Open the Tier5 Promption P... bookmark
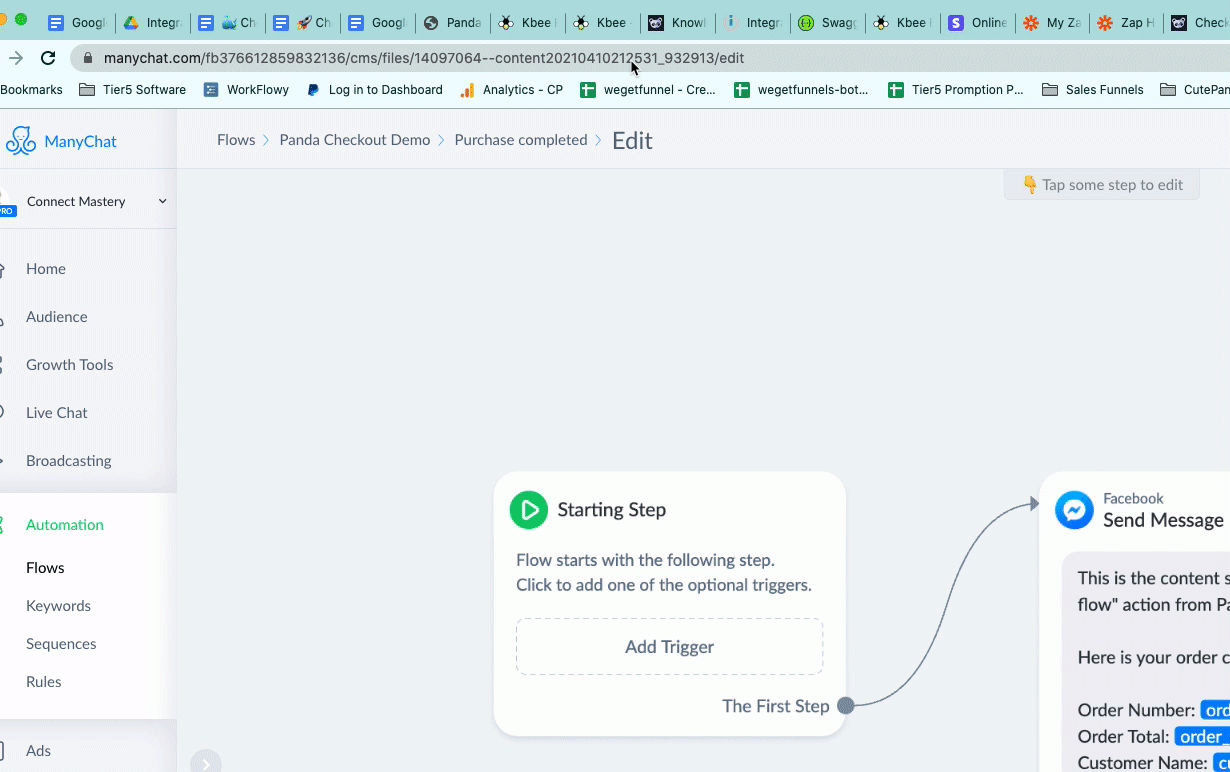Image resolution: width=1230 pixels, height=772 pixels. [x=956, y=90]
